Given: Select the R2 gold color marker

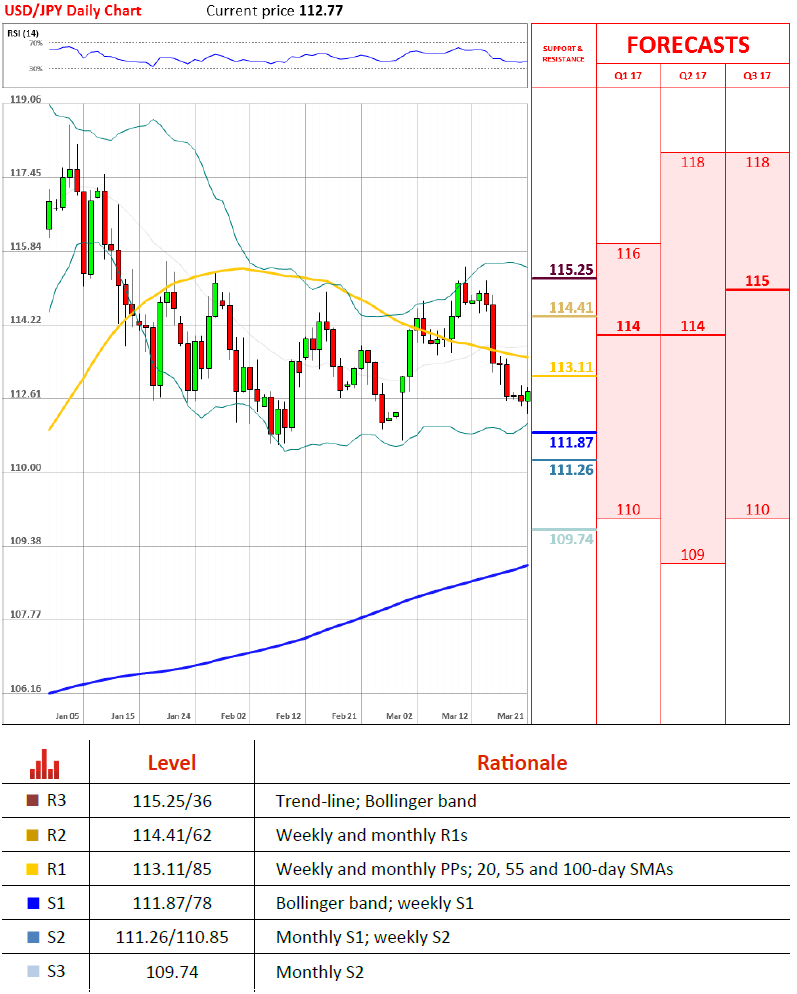Looking at the screenshot, I should 35,835.
